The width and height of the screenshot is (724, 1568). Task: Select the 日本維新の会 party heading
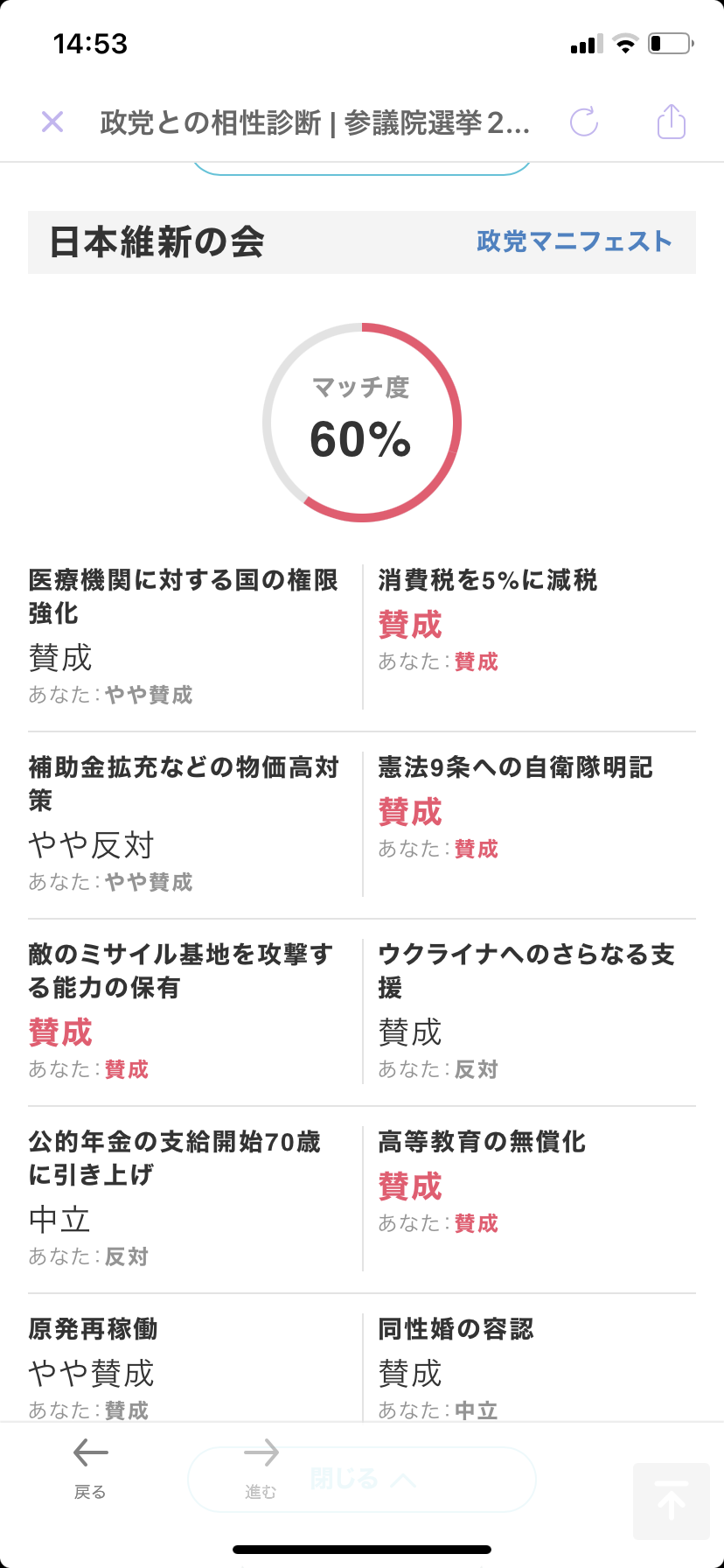coord(157,241)
